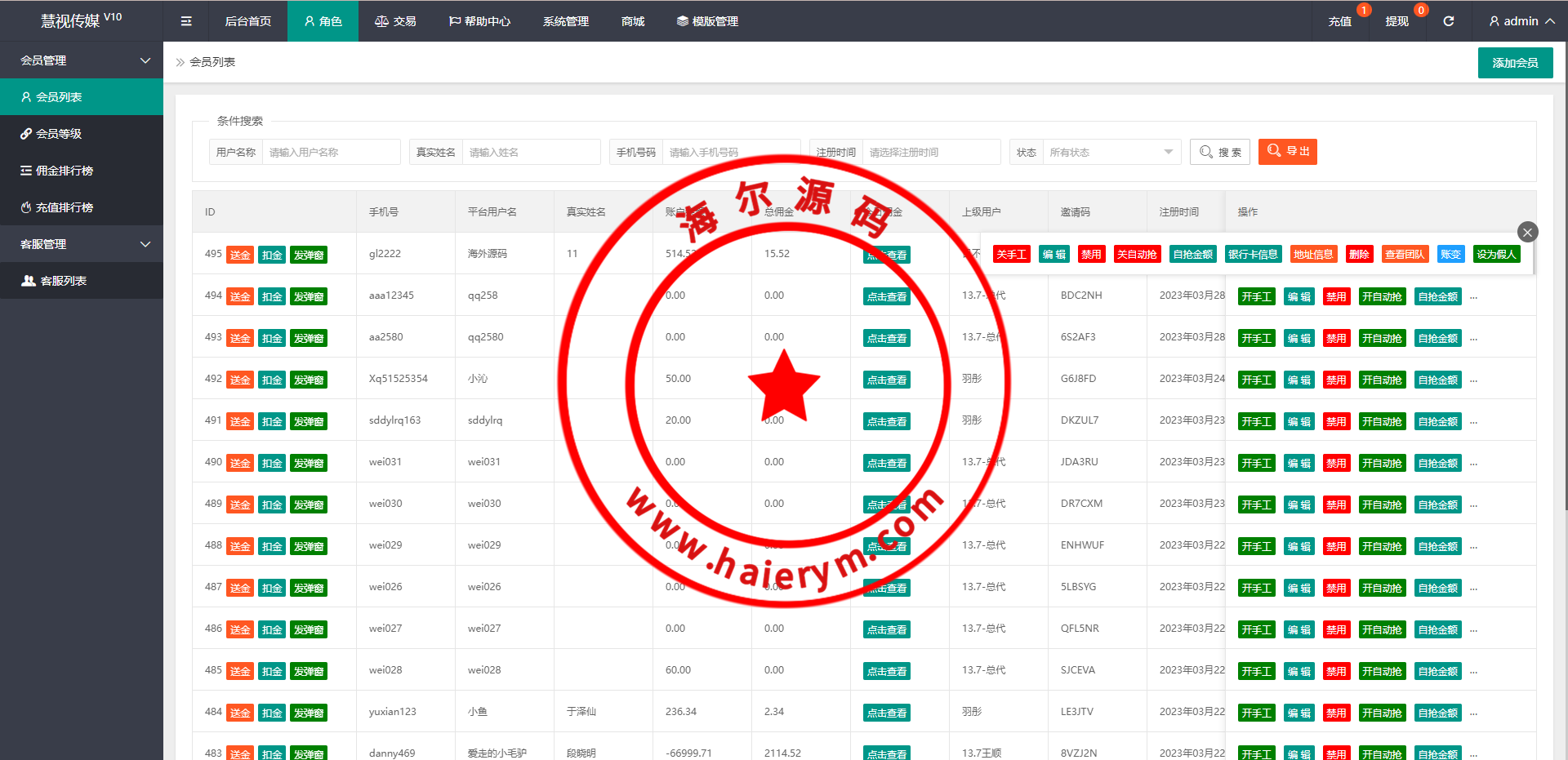Open the 提现 withdrawal notifications
Viewport: 1568px width, 760px height.
click(1396, 21)
